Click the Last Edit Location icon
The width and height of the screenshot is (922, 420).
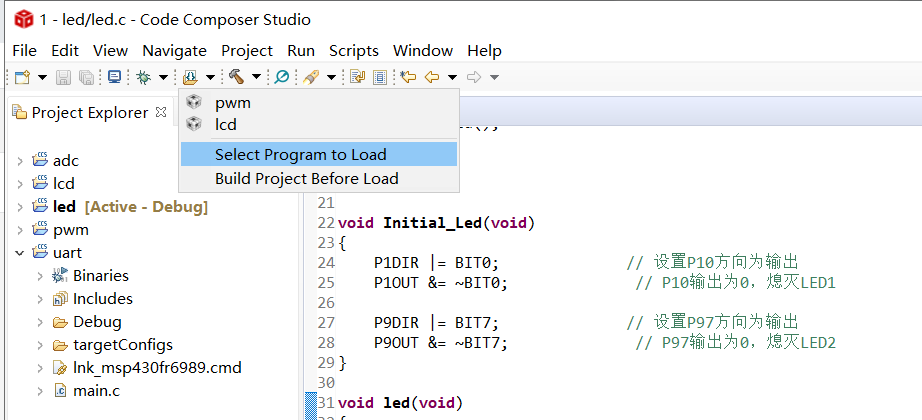coord(408,77)
